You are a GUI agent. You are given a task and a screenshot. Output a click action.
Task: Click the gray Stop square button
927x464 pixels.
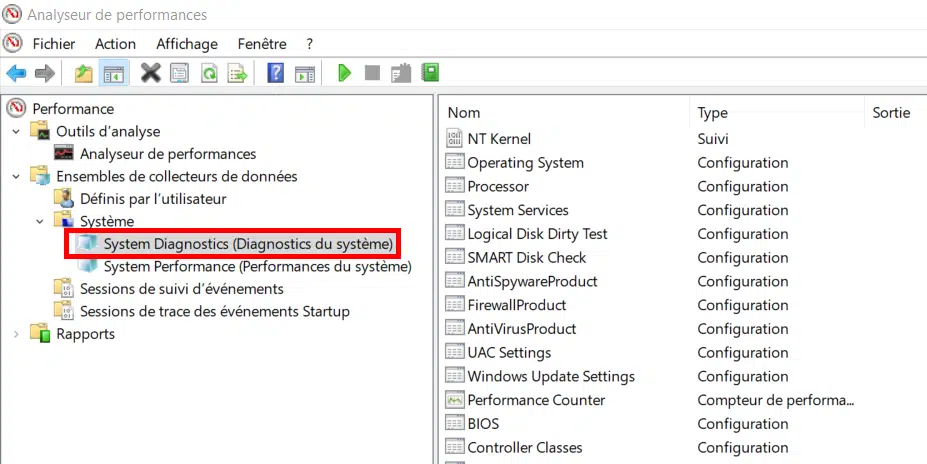point(372,73)
